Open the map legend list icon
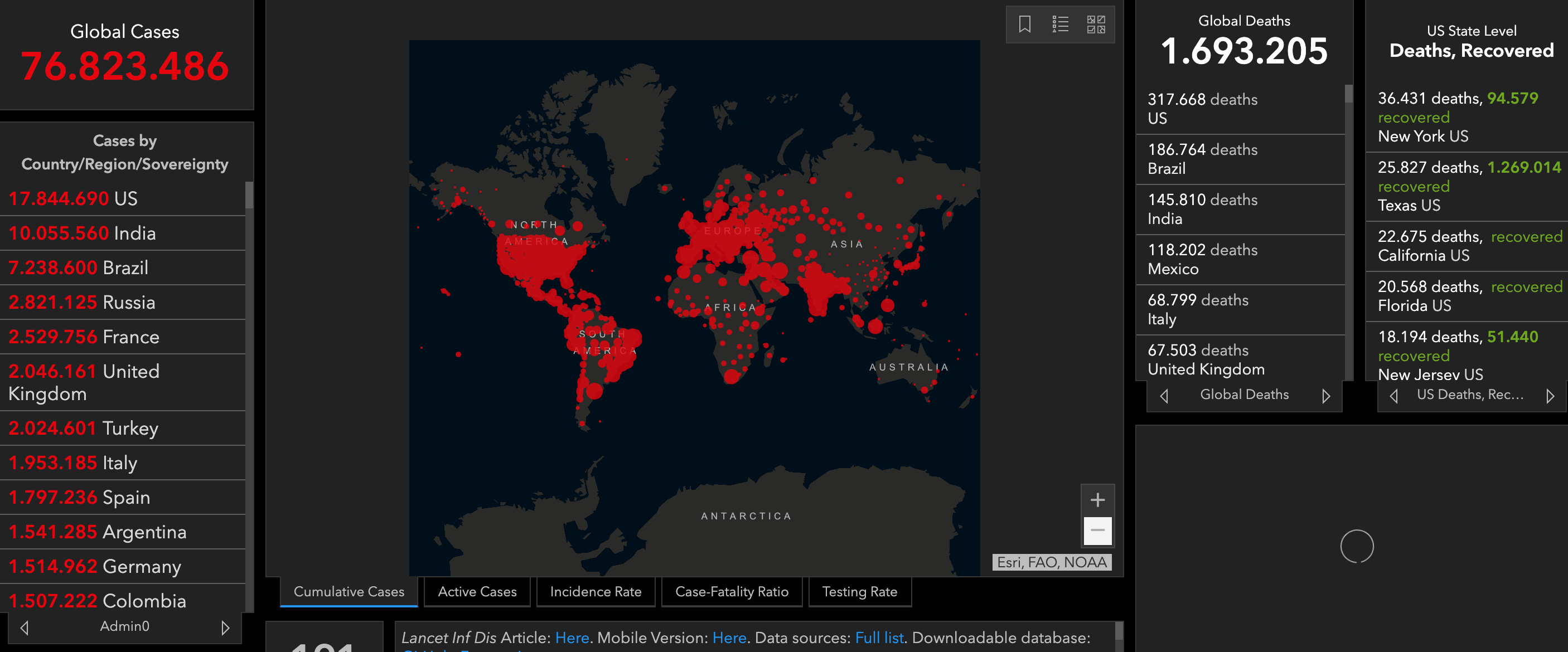Screen dimensions: 1568x652 tap(1060, 25)
